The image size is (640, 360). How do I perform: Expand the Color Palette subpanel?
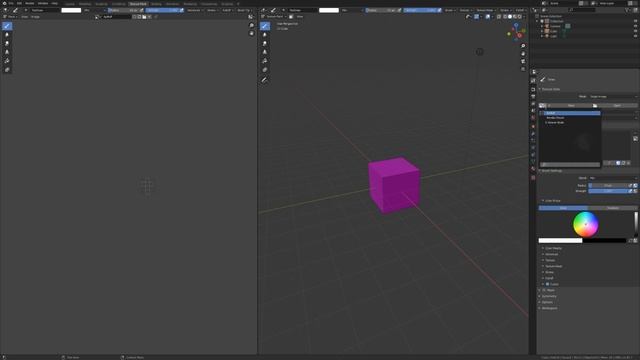click(x=553, y=248)
